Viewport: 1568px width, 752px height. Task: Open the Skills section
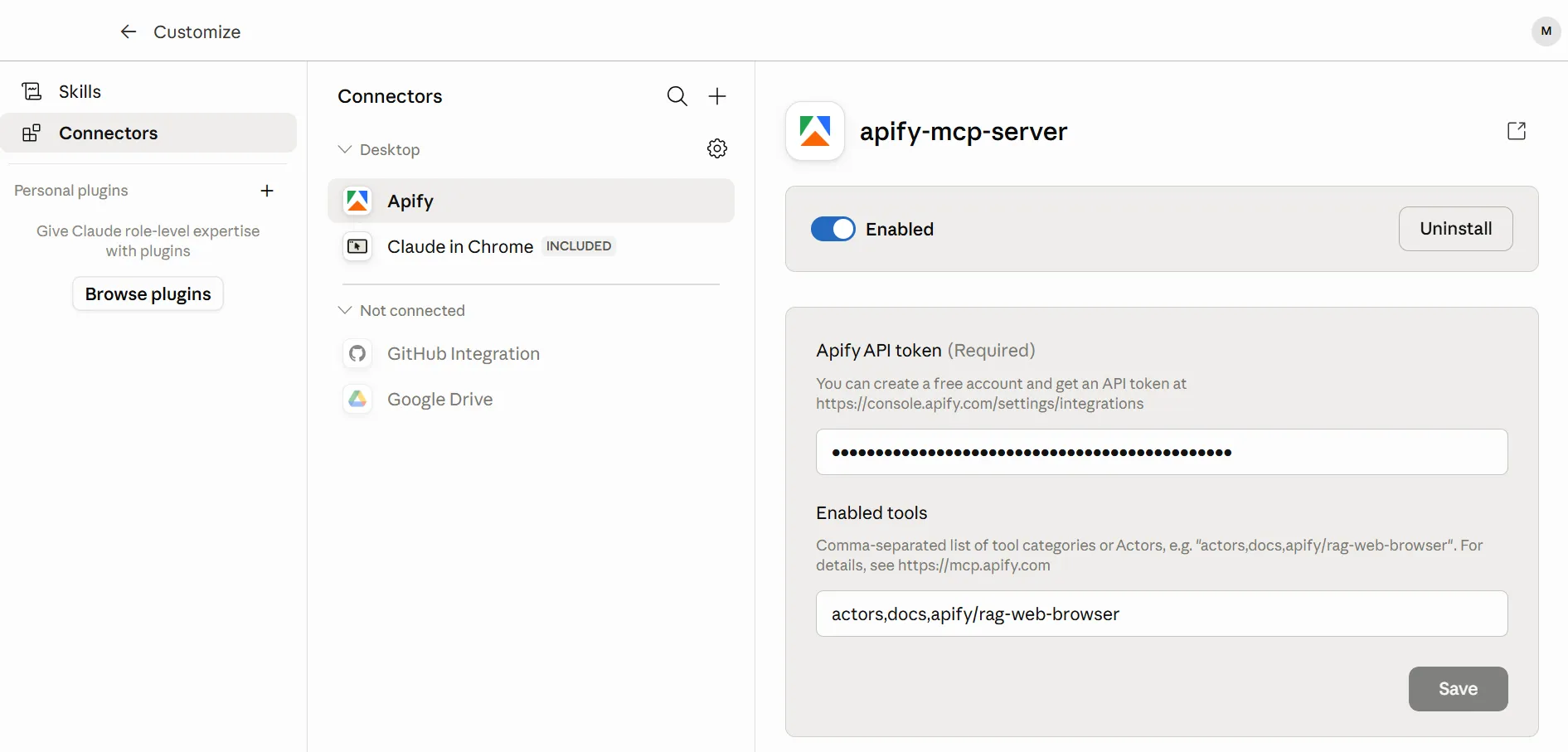coord(148,91)
